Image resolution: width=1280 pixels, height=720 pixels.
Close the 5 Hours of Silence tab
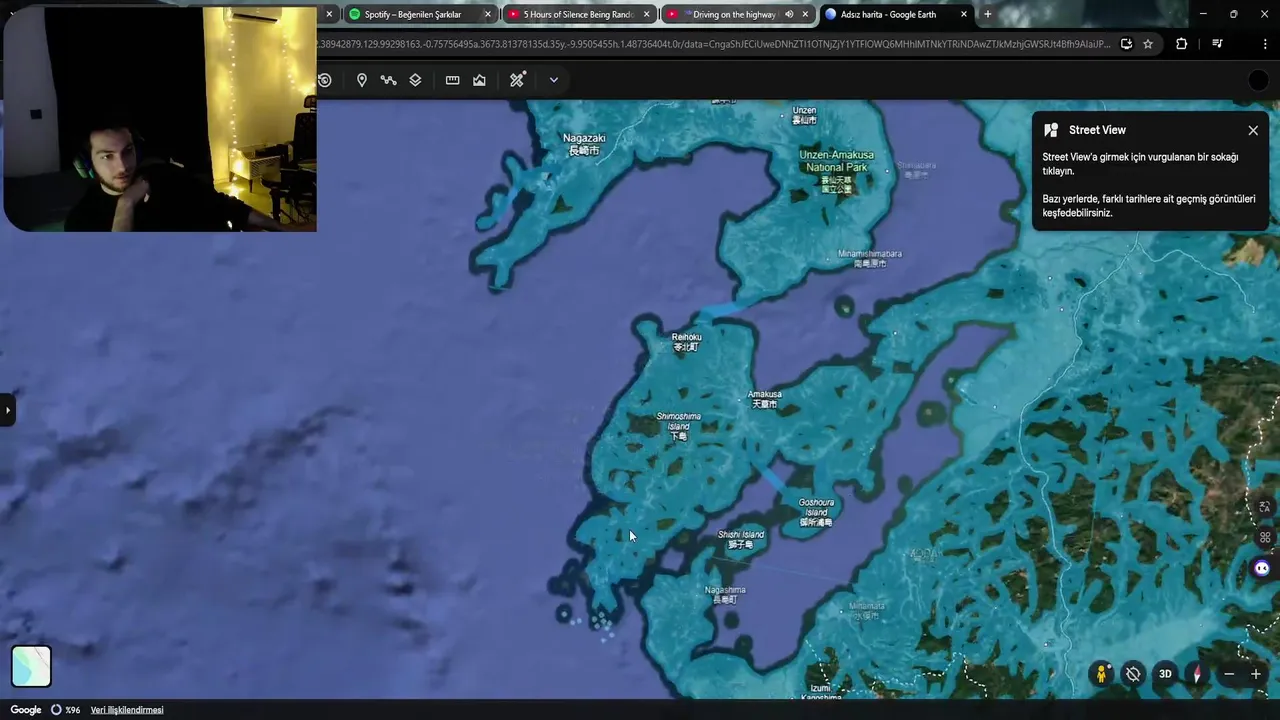tap(647, 14)
